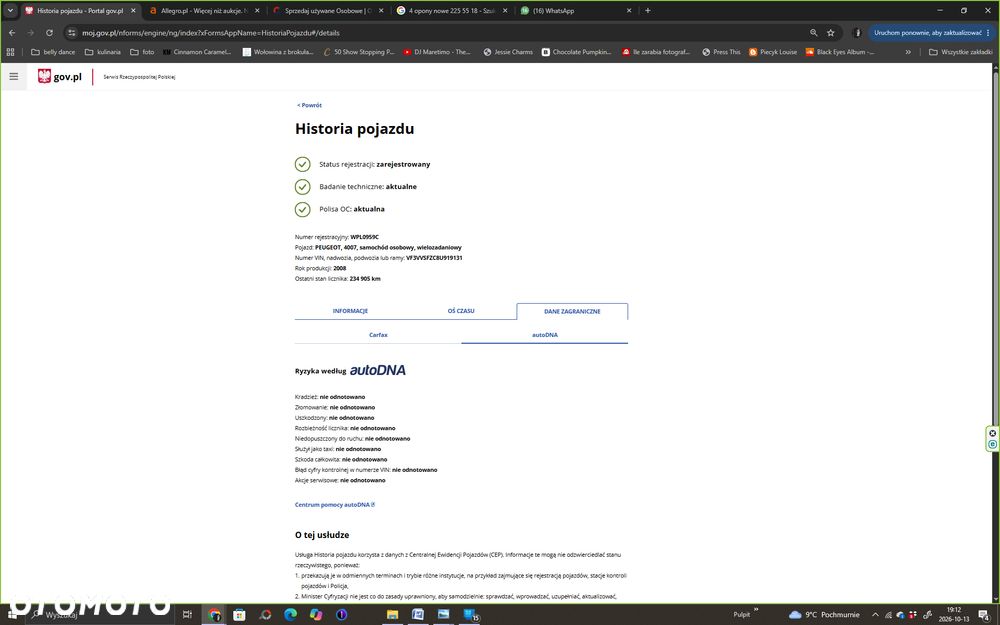Select the DANE ZAGRANICZNE tab
Image resolution: width=1000 pixels, height=625 pixels.
(572, 311)
